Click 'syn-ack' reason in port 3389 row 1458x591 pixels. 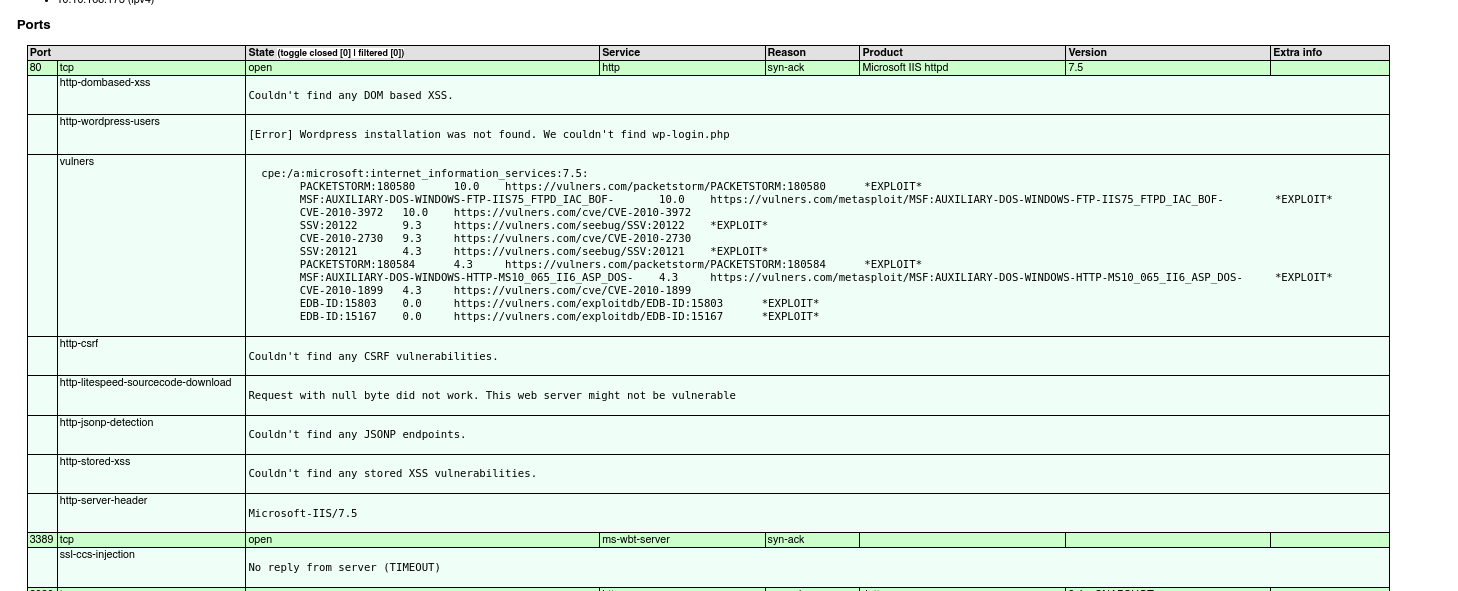(x=812, y=540)
